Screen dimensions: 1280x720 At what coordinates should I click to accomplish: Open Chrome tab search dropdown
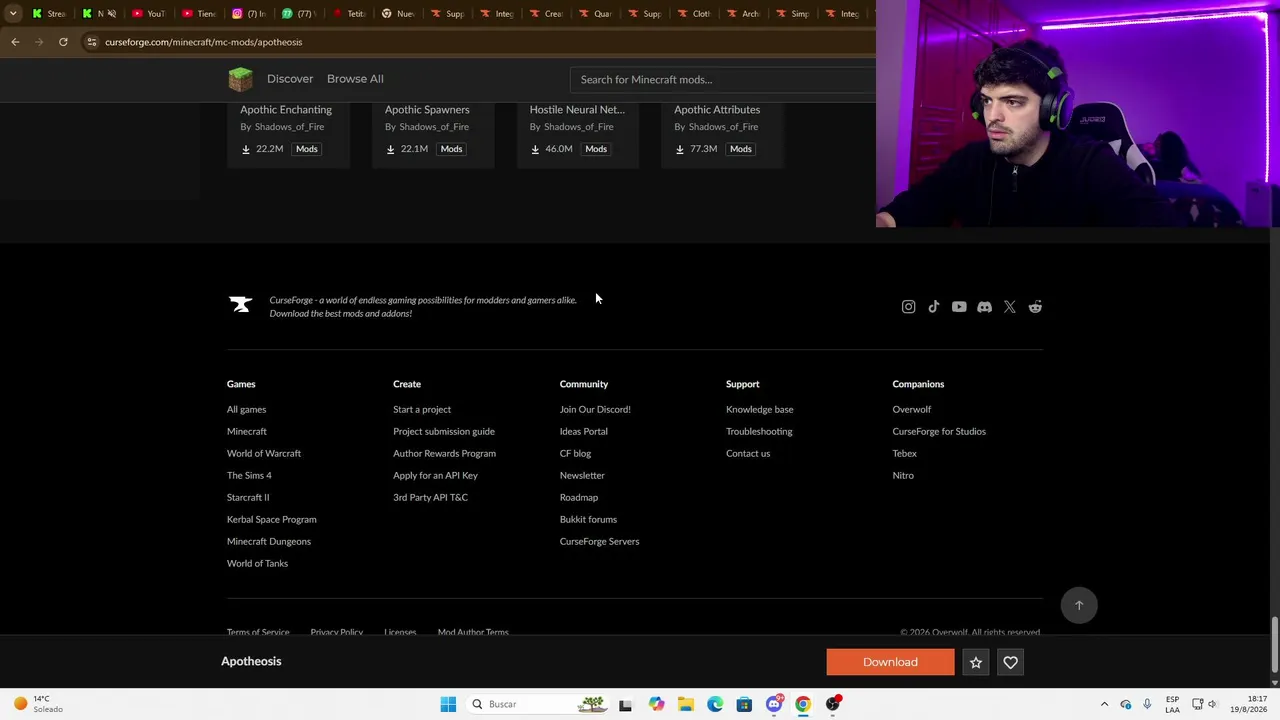[x=13, y=13]
